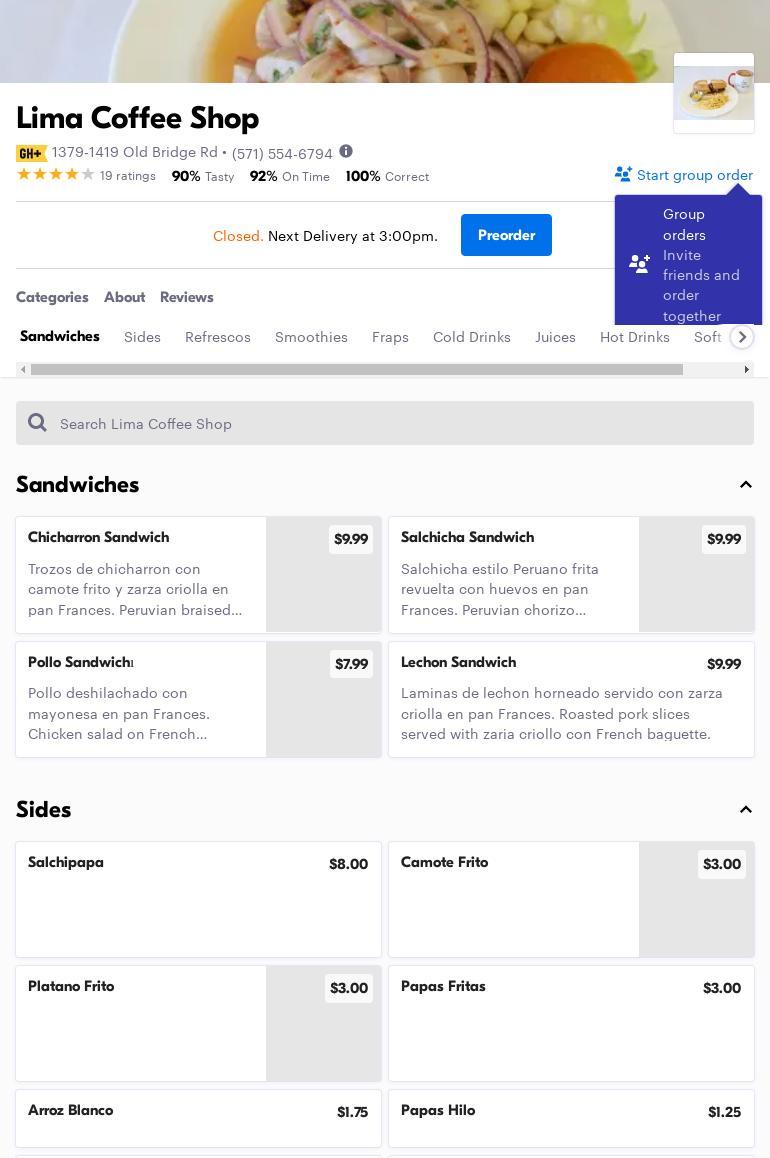Viewport: 770px width, 1158px height.
Task: Click the group order people icon
Action: point(623,175)
